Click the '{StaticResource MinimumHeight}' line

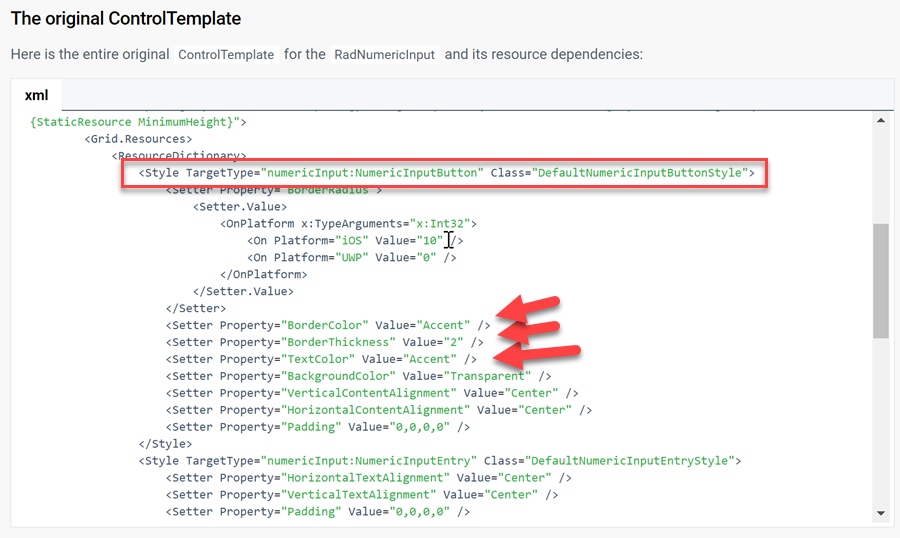pyautogui.click(x=138, y=122)
